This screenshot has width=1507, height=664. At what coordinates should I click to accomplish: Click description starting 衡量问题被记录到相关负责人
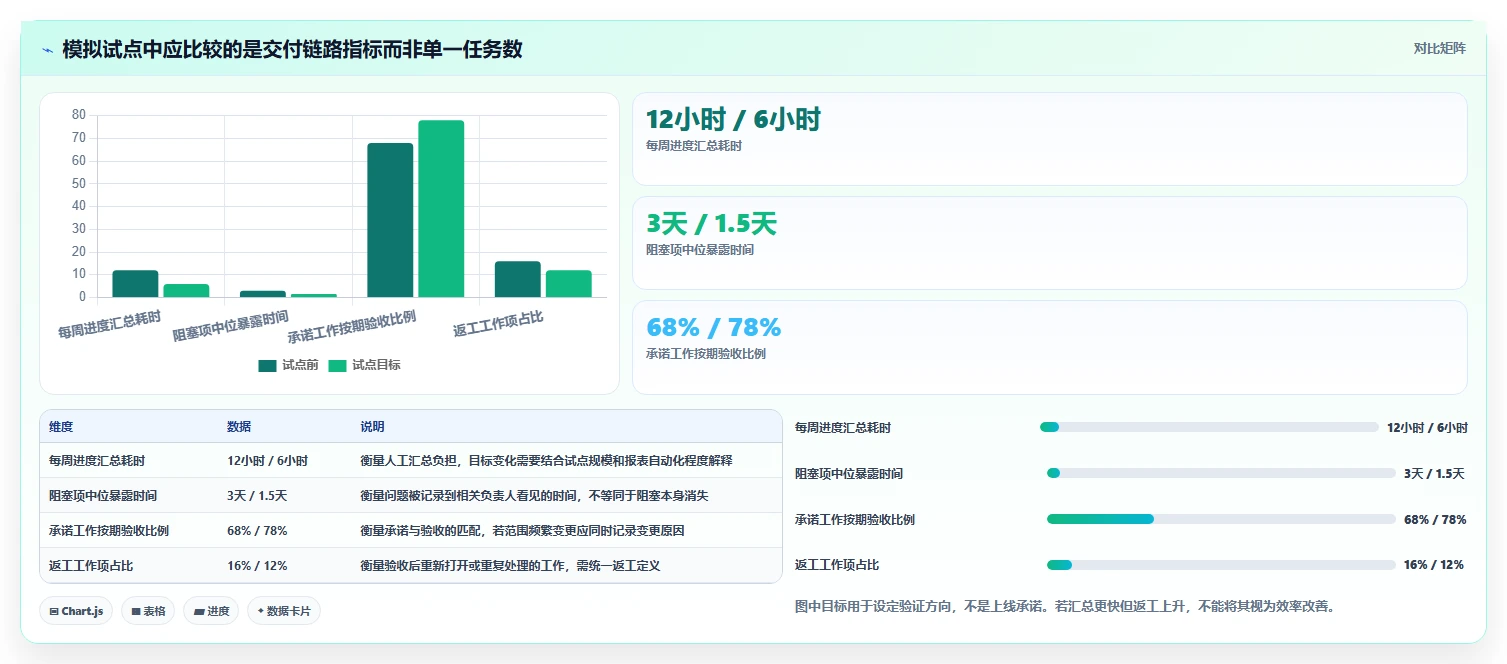[x=534, y=496]
